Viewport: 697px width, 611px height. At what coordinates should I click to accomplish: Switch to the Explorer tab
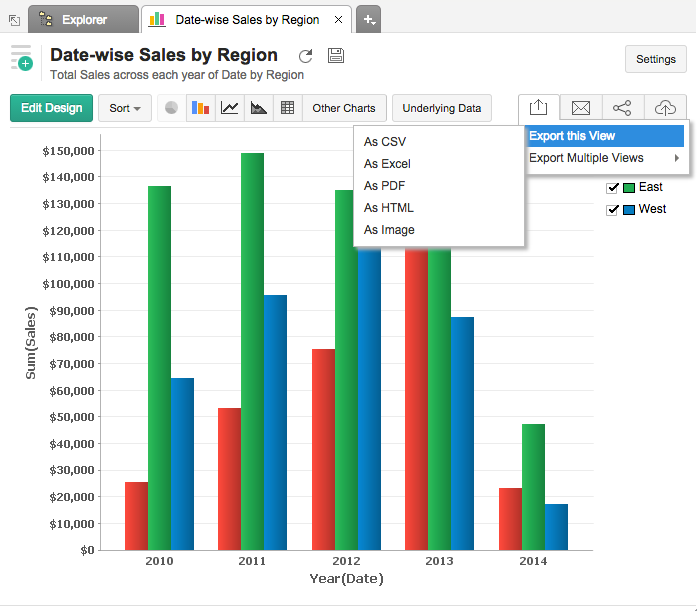[84, 19]
